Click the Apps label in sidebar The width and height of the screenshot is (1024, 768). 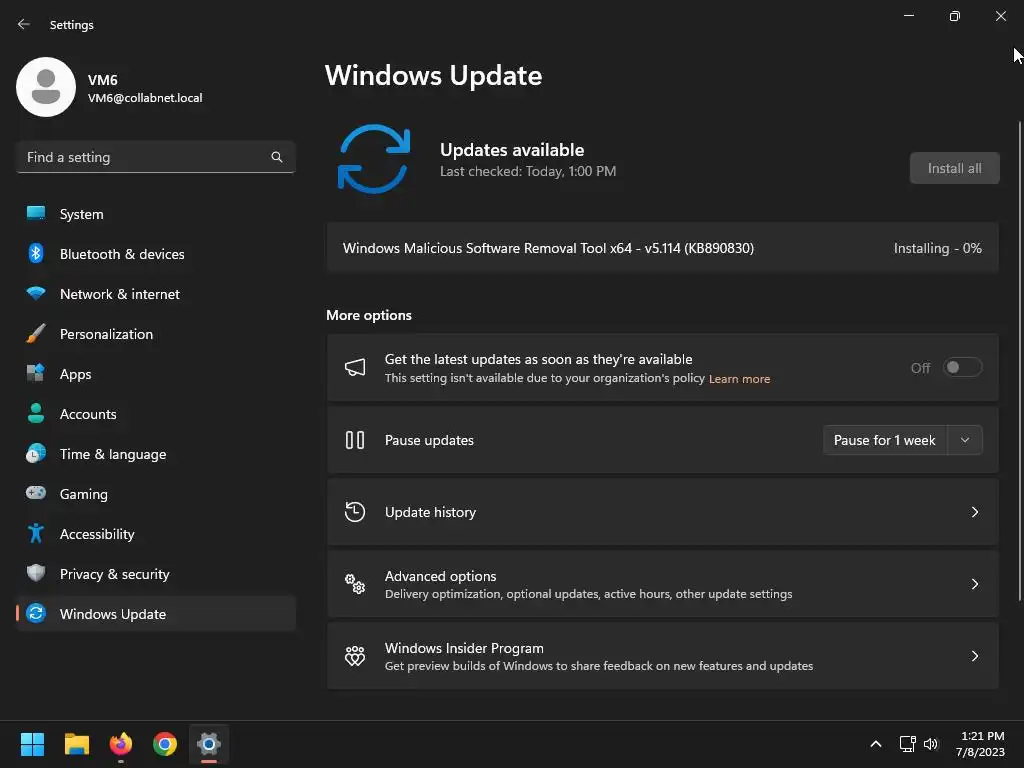pyautogui.click(x=76, y=374)
